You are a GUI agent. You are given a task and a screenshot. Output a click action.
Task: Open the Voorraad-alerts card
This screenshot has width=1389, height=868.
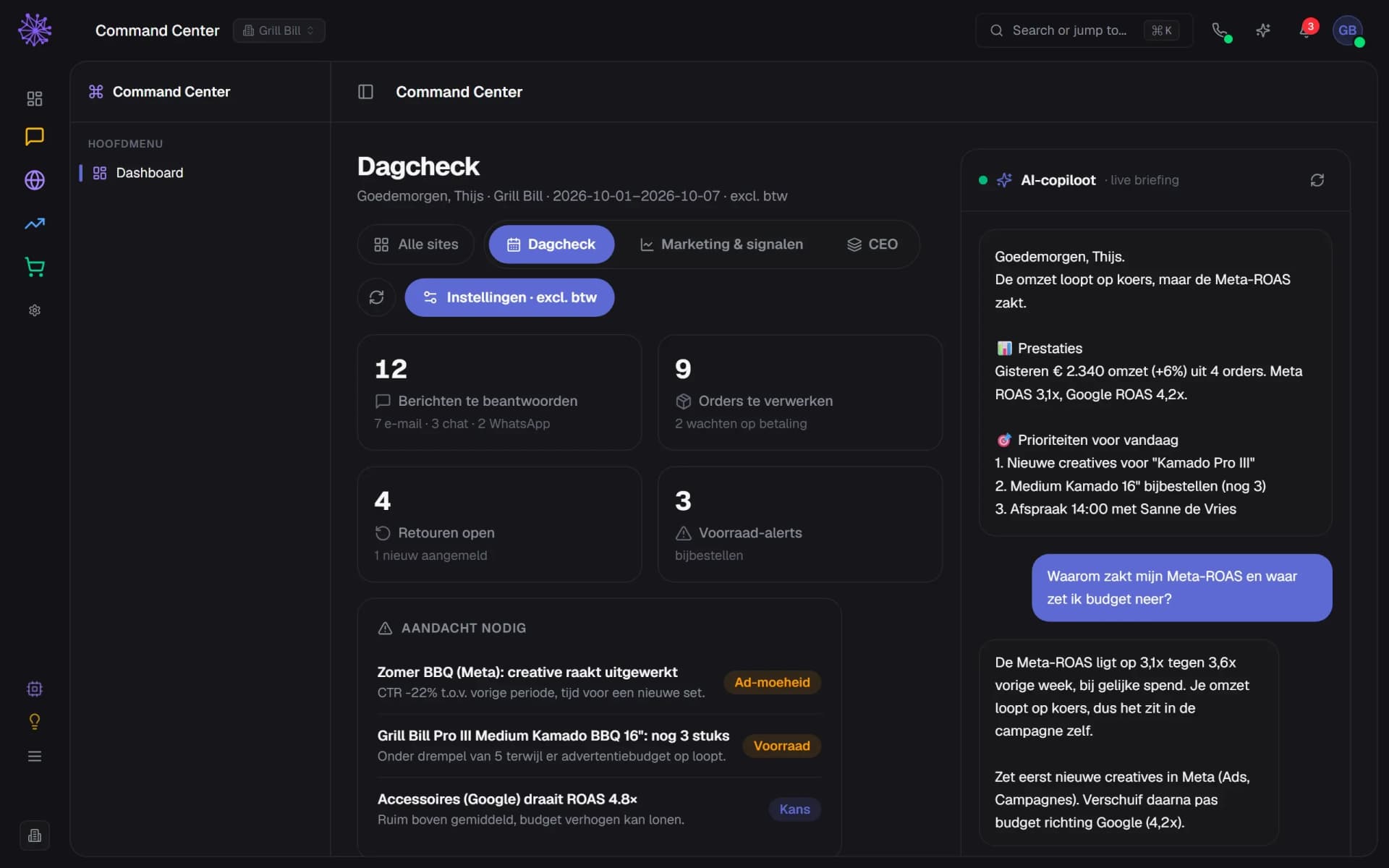click(x=800, y=524)
